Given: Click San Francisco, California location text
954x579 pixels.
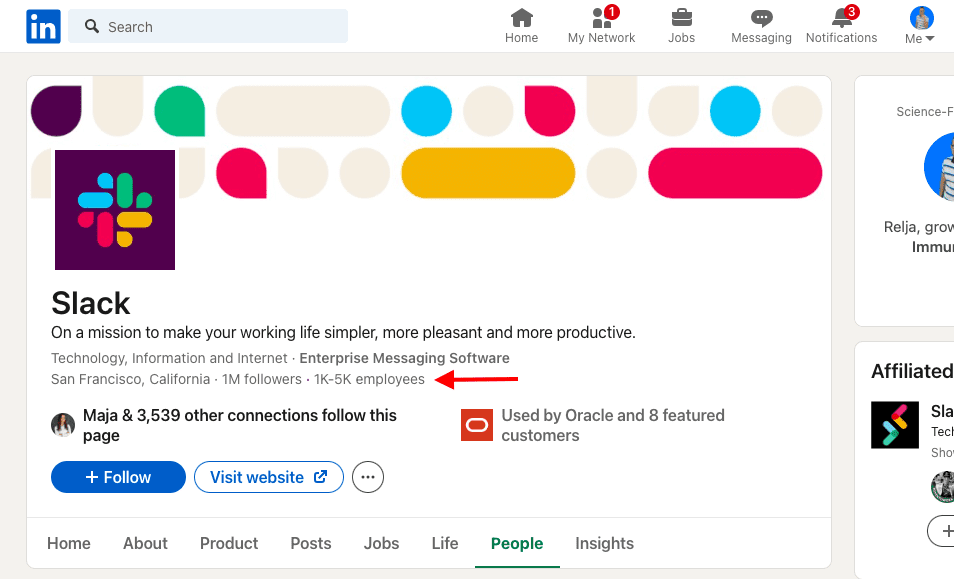Looking at the screenshot, I should [130, 380].
